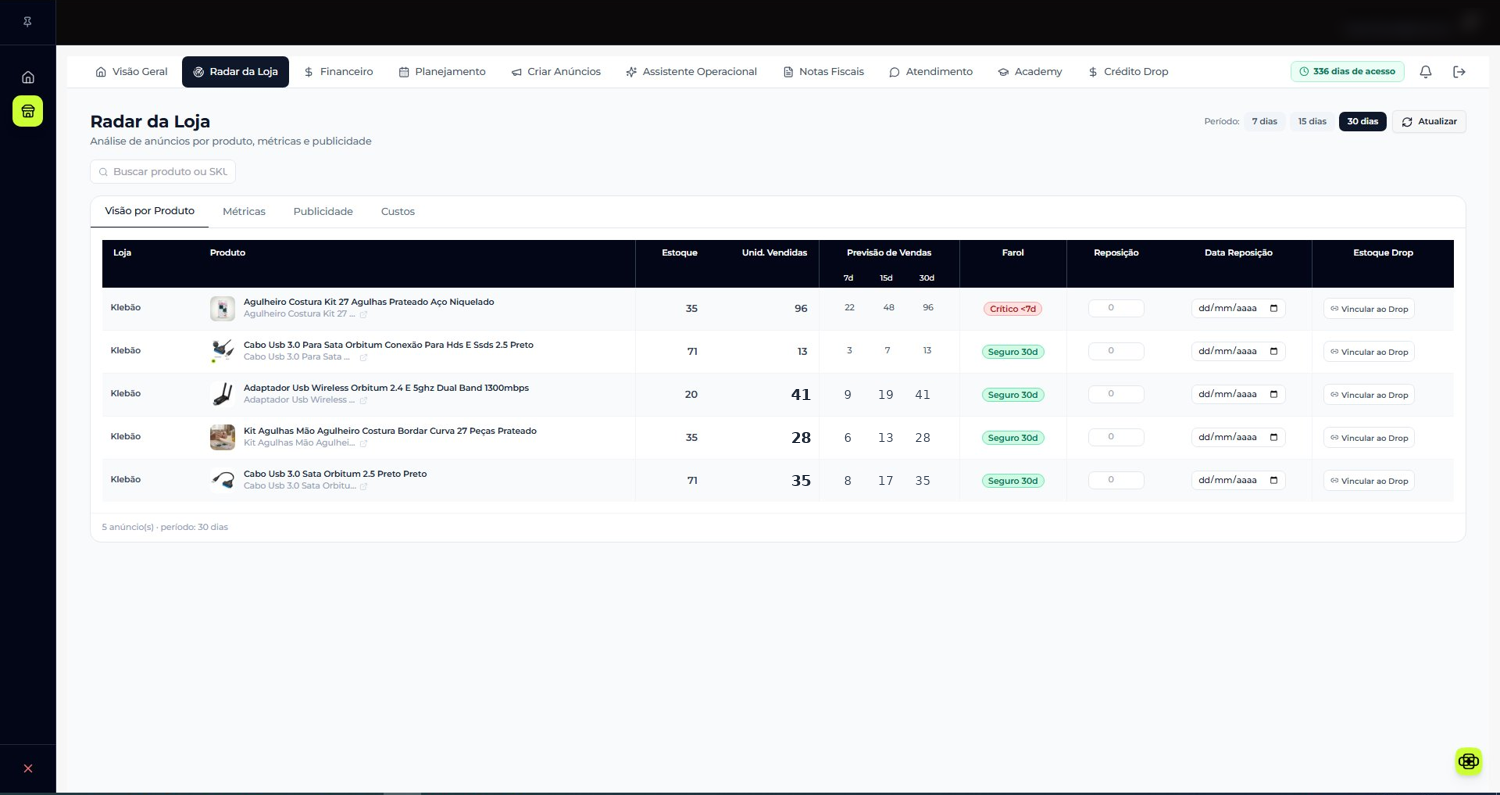Open the Financeiro menu item
The height and width of the screenshot is (795, 1500).
point(338,72)
